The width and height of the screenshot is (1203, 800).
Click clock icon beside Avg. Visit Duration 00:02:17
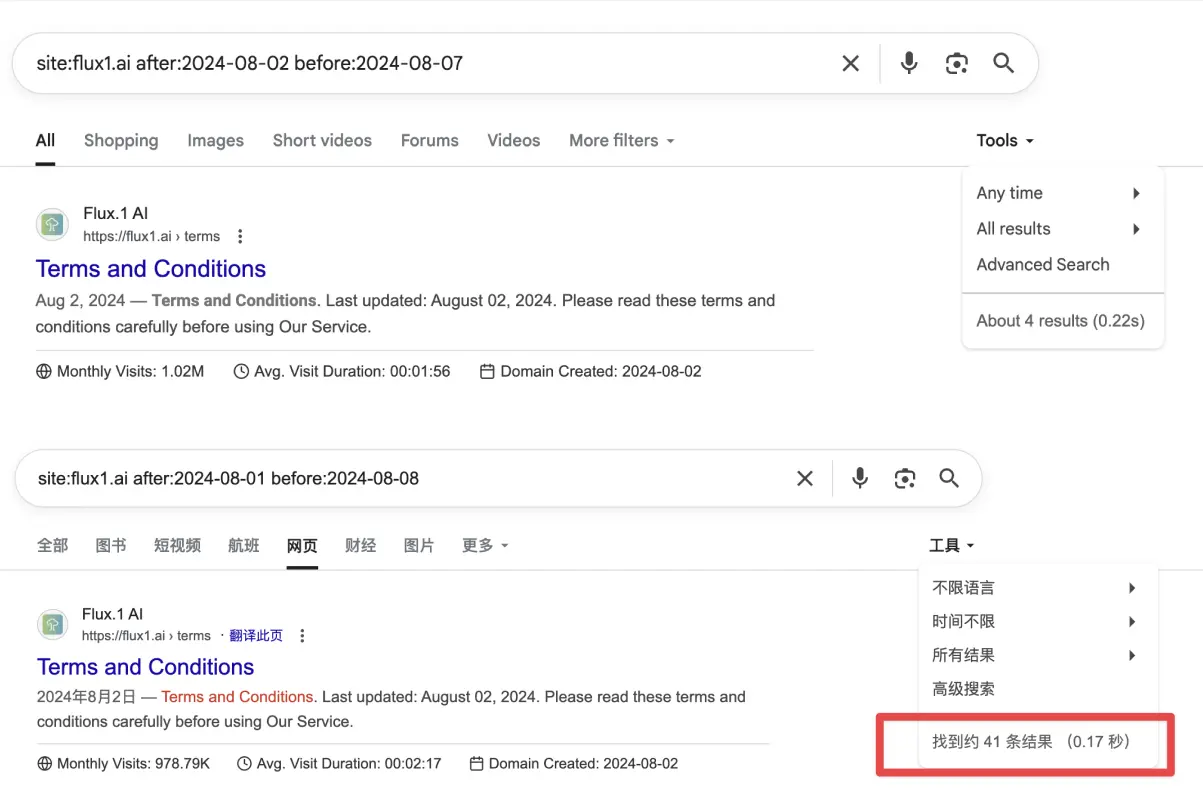point(244,764)
